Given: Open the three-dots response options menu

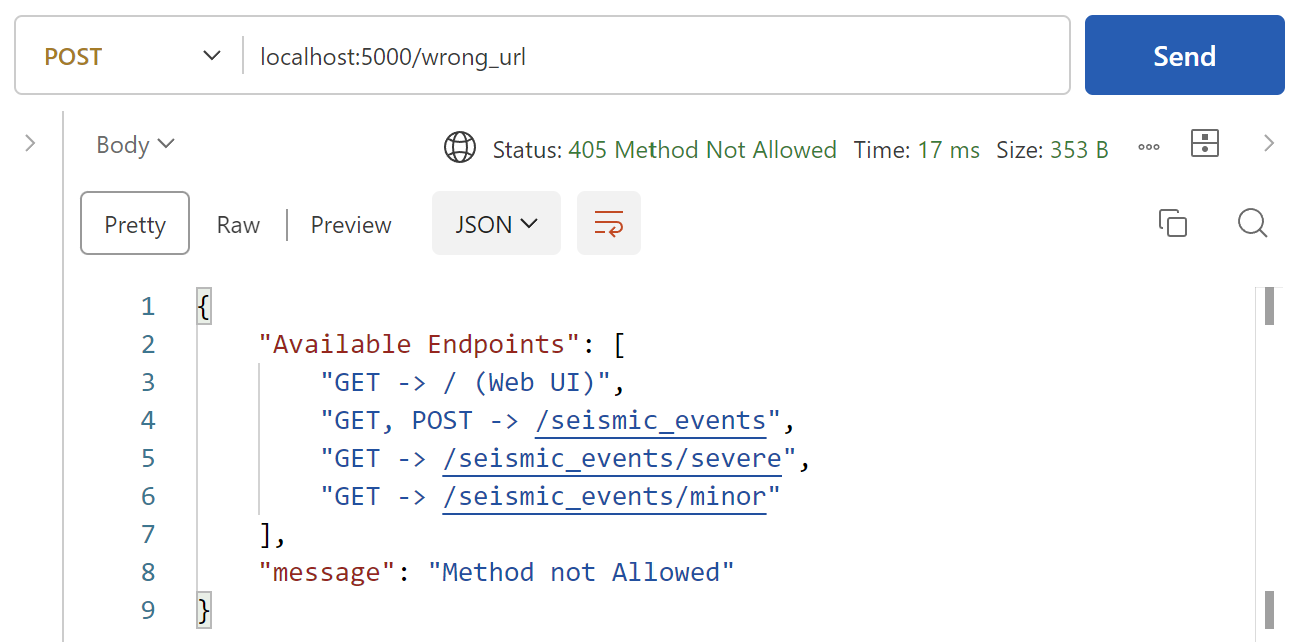Looking at the screenshot, I should (x=1149, y=148).
